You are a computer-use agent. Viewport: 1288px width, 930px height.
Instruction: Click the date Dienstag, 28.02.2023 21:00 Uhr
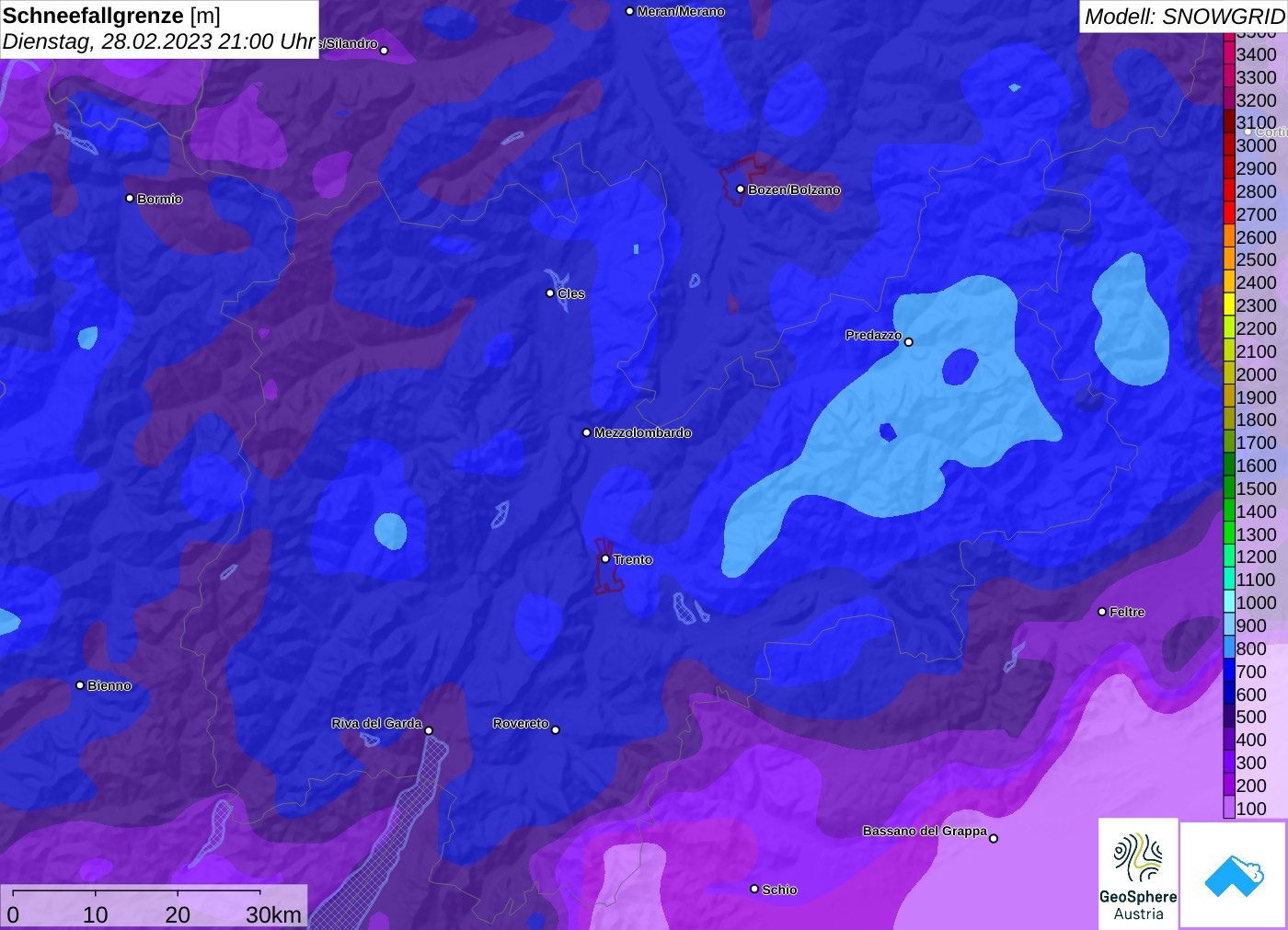158,42
